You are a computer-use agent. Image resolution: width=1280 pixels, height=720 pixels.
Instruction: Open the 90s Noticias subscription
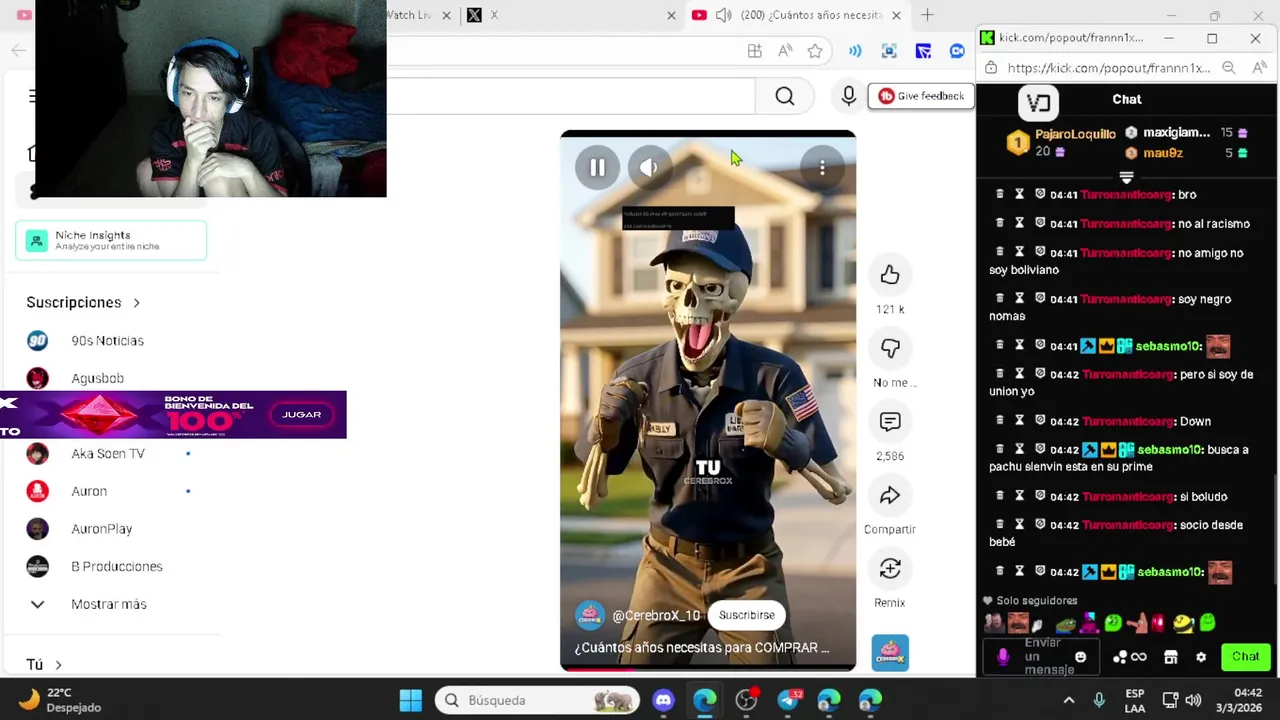108,341
